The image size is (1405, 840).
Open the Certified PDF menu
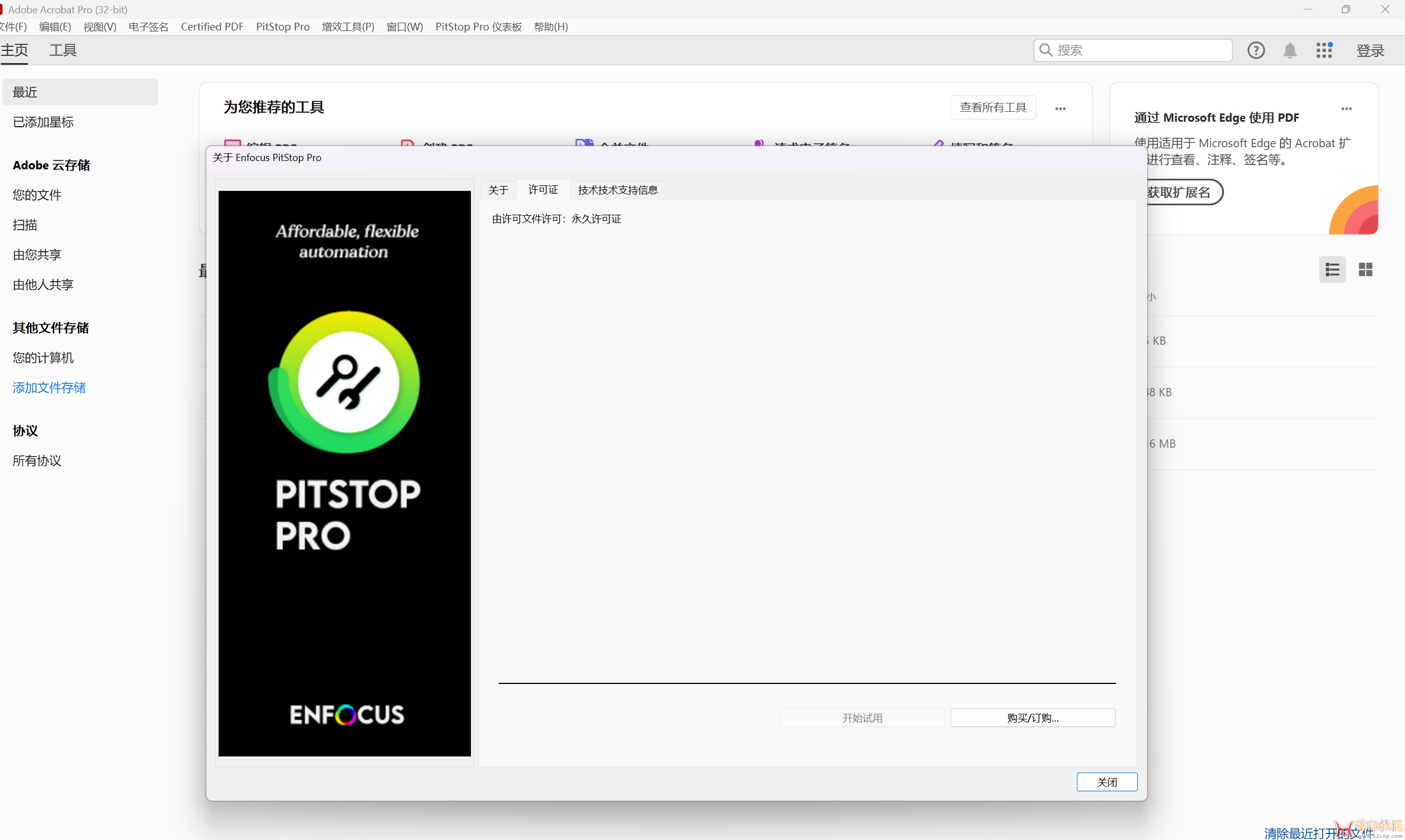[x=212, y=27]
